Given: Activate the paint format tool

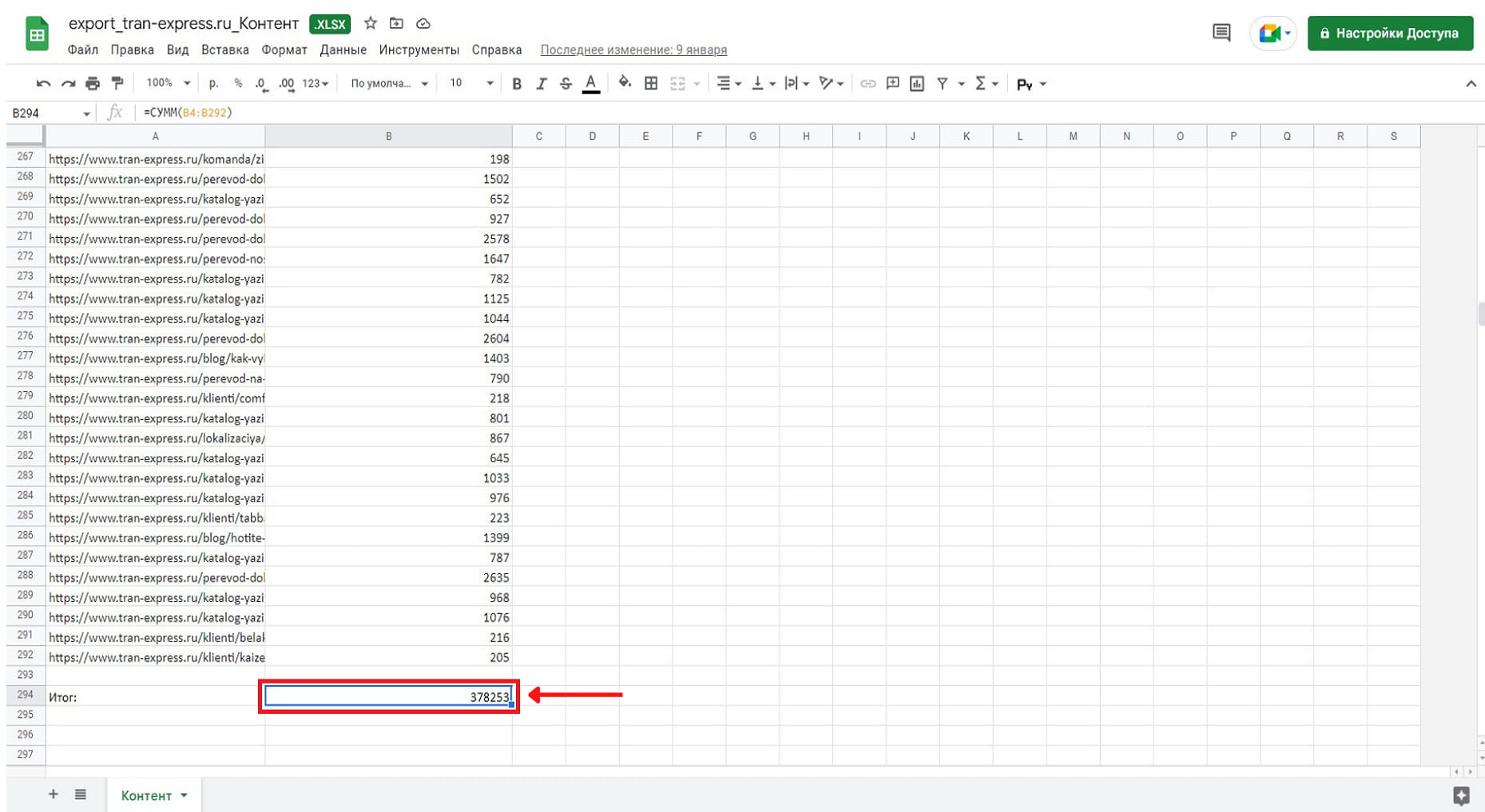Looking at the screenshot, I should [117, 84].
